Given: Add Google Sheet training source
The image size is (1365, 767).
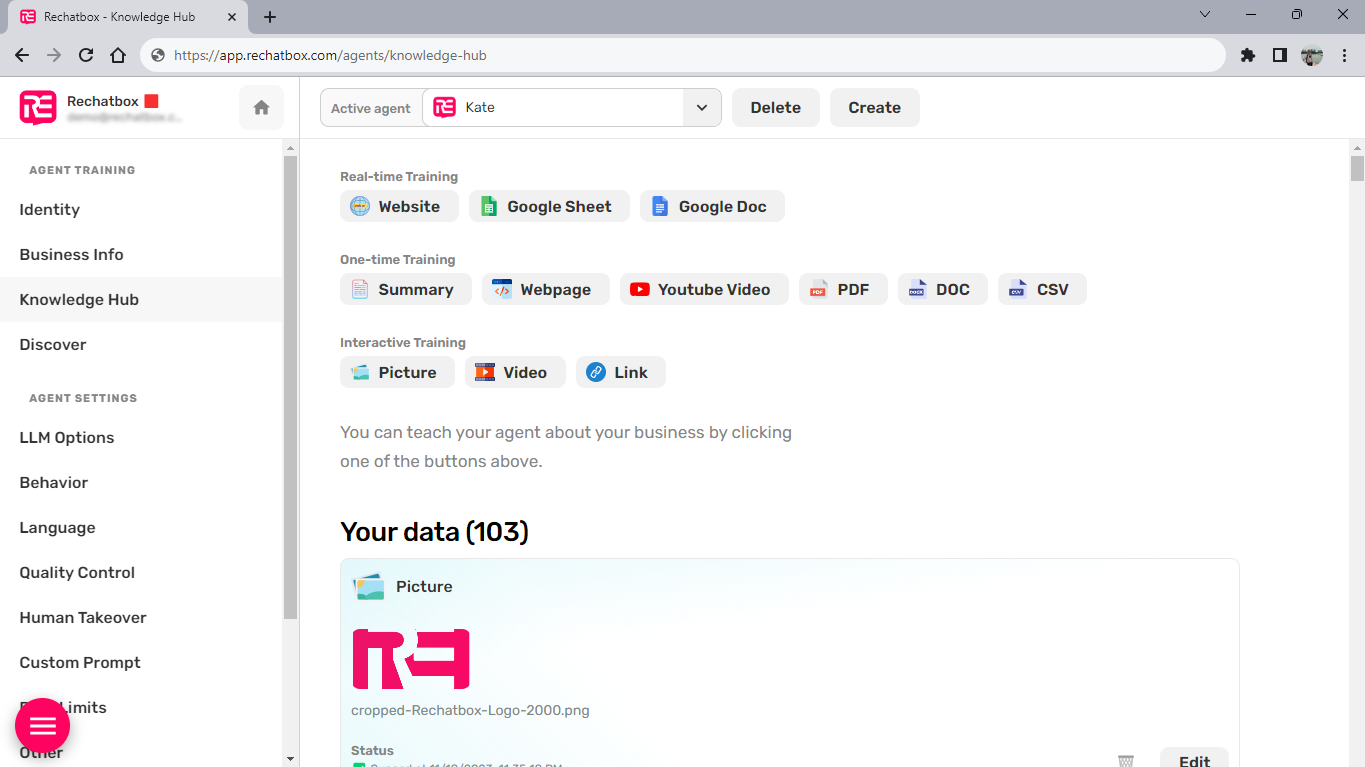Looking at the screenshot, I should click(x=549, y=206).
